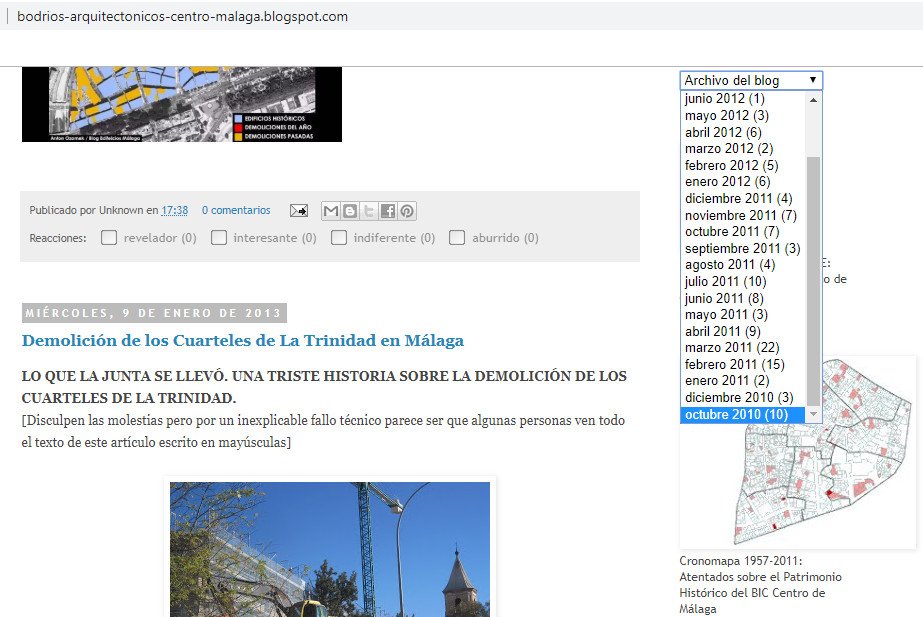Select highlighted octubre 2010 (10) option
The width and height of the screenshot is (923, 617).
pos(743,414)
